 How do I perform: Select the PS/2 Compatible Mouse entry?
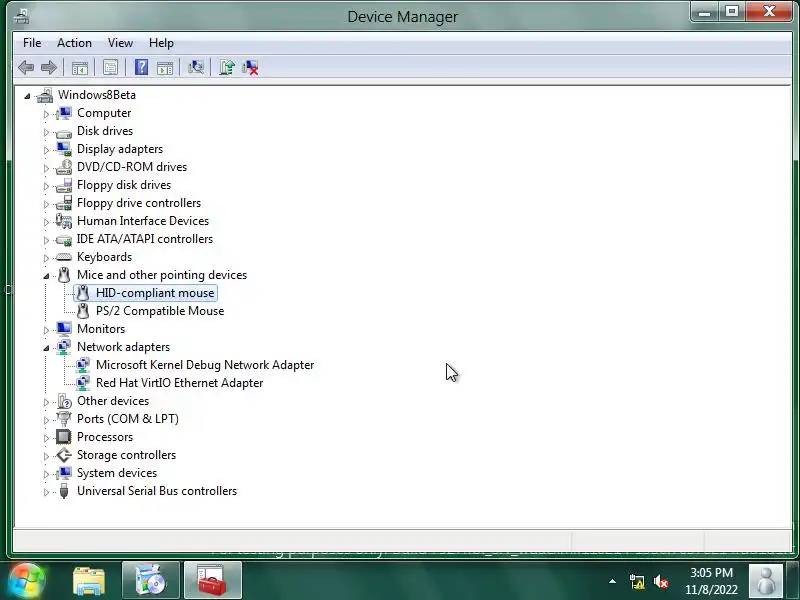160,311
